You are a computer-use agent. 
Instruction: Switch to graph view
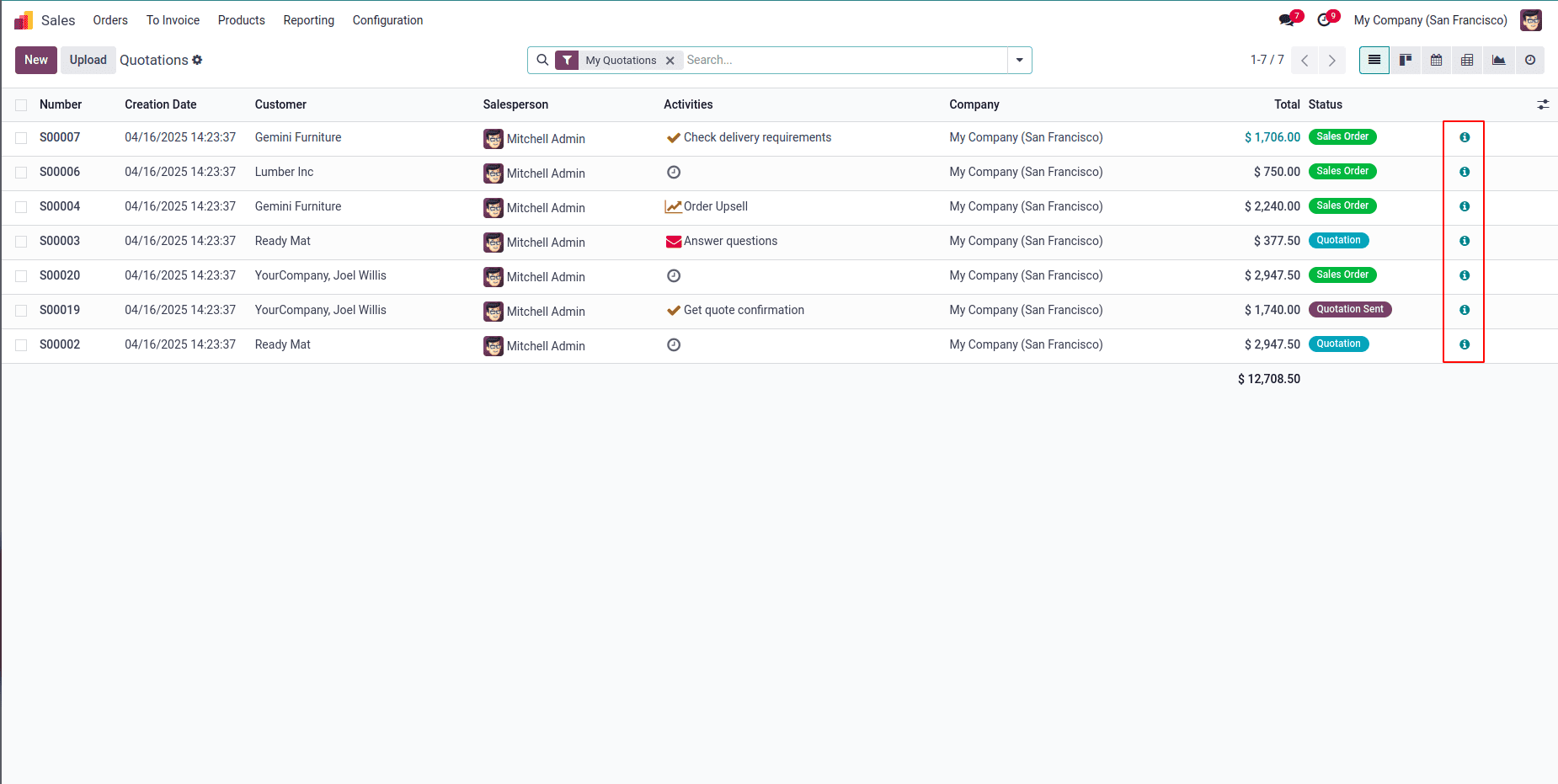pyautogui.click(x=1499, y=60)
